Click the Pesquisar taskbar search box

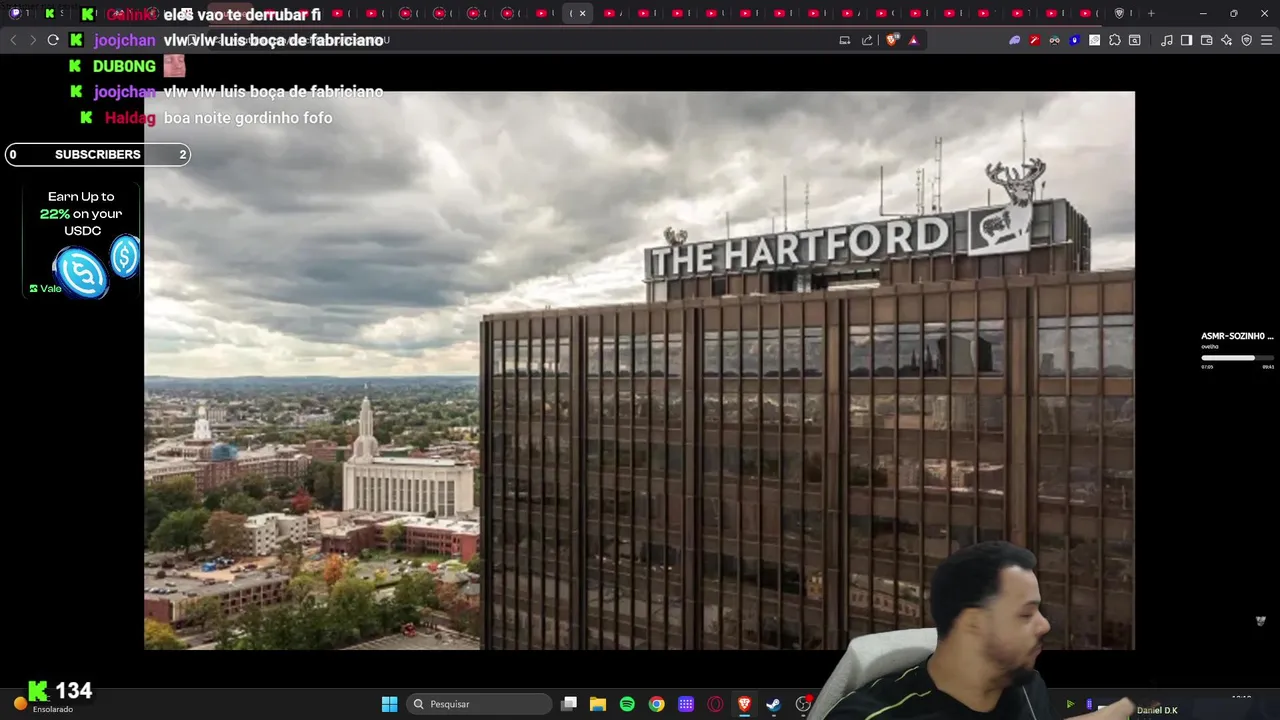[480, 704]
